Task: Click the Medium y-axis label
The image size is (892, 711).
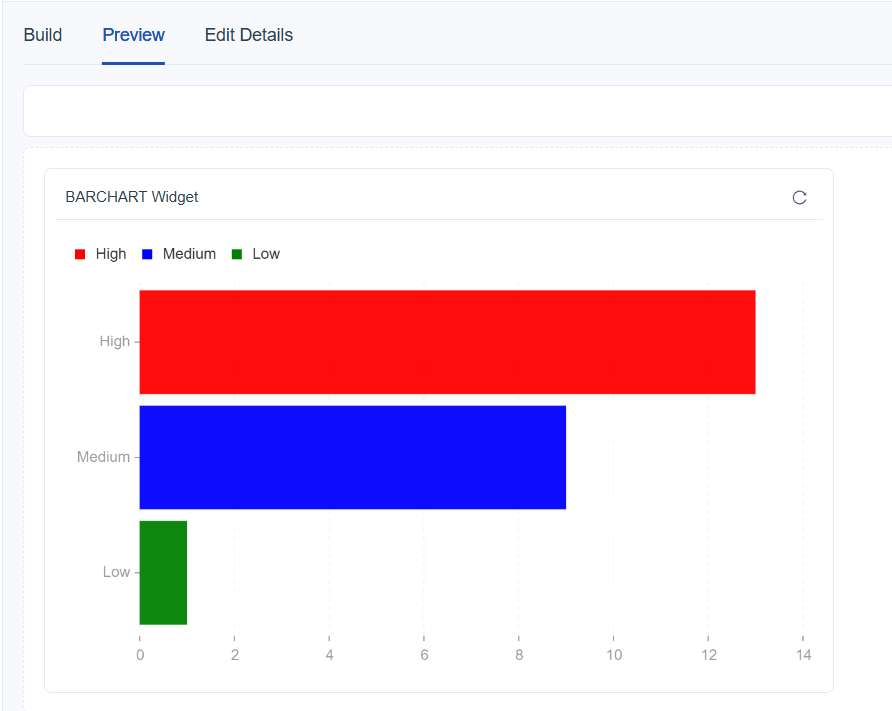Action: point(103,457)
